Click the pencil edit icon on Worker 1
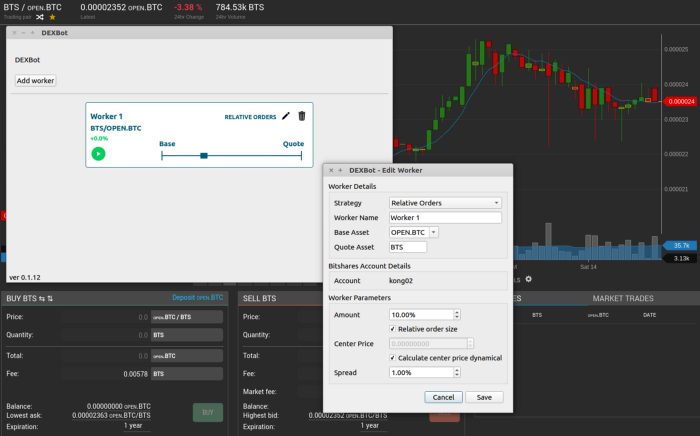Image resolution: width=700 pixels, height=436 pixels. (x=286, y=116)
